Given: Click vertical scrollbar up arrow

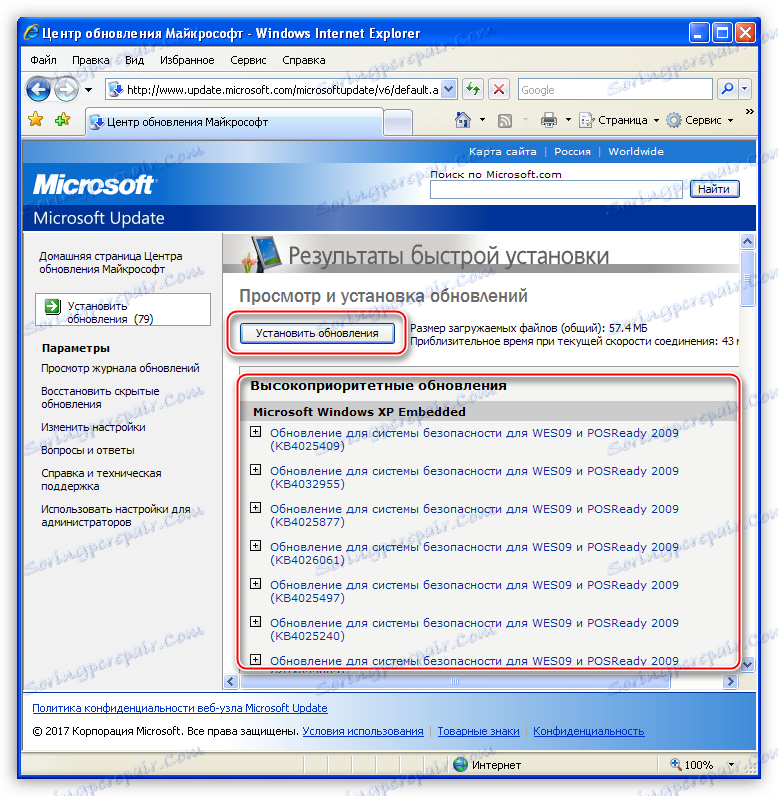Looking at the screenshot, I should pyautogui.click(x=747, y=241).
